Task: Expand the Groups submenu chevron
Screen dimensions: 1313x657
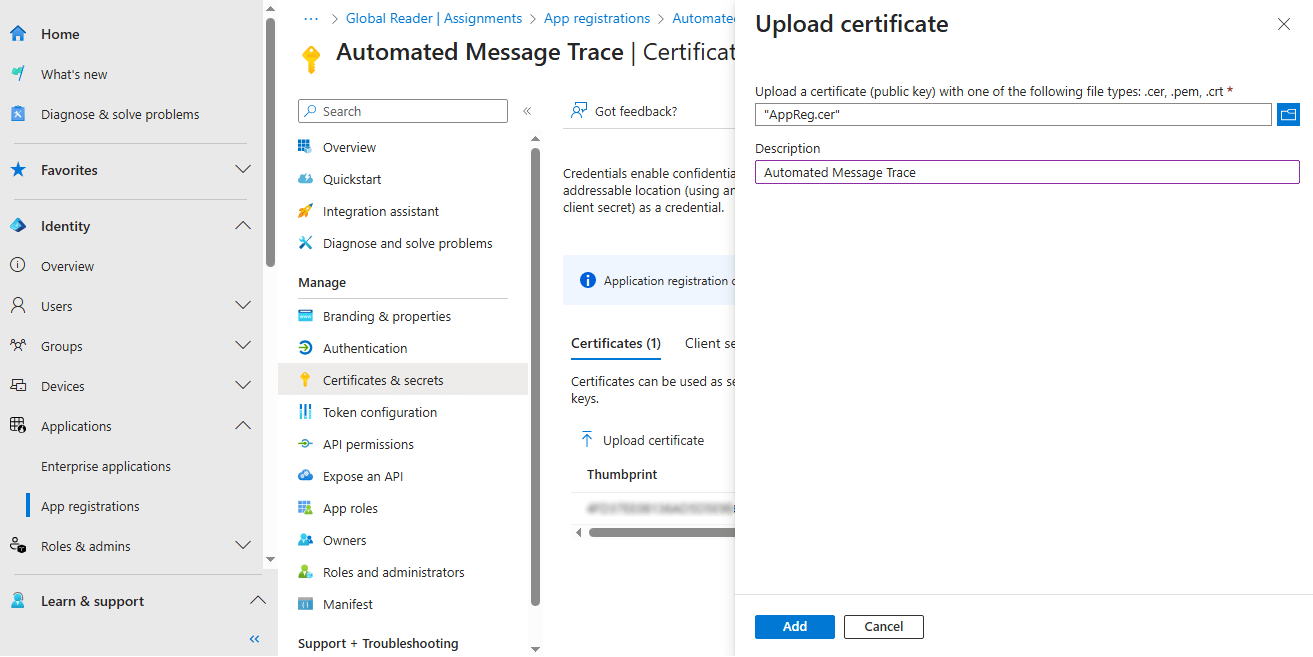Action: (x=243, y=346)
